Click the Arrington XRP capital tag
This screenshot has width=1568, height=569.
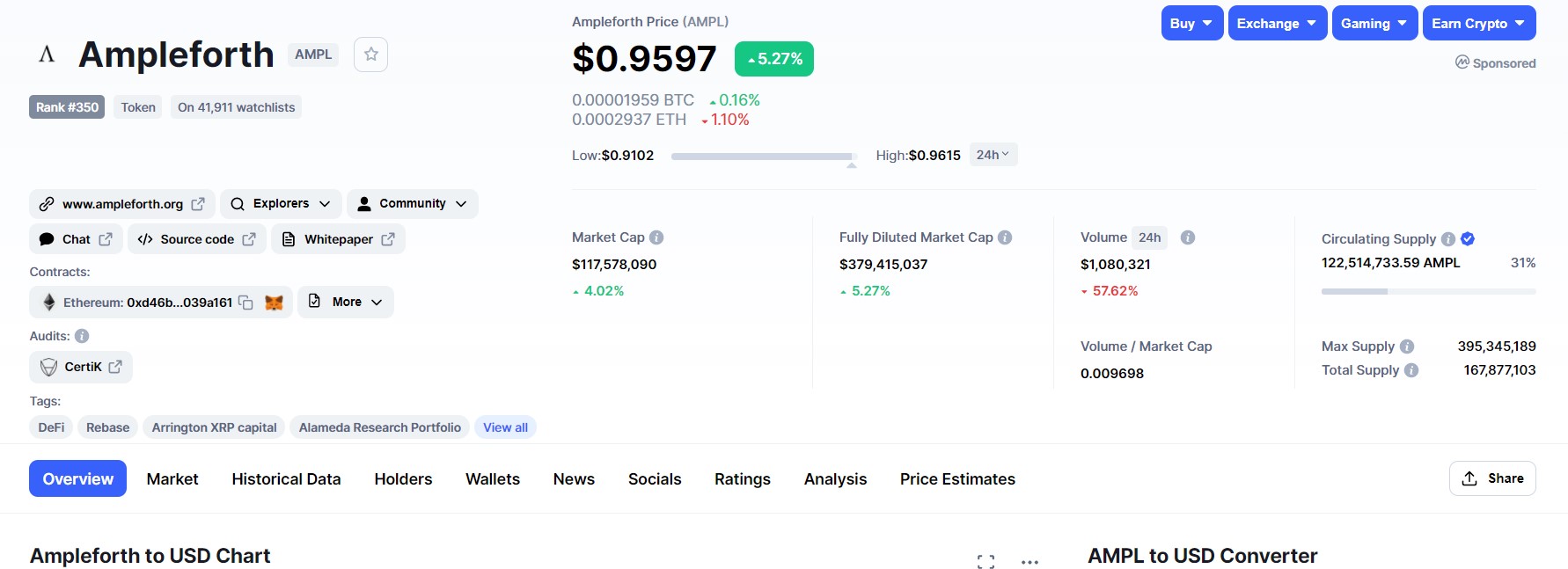click(214, 427)
